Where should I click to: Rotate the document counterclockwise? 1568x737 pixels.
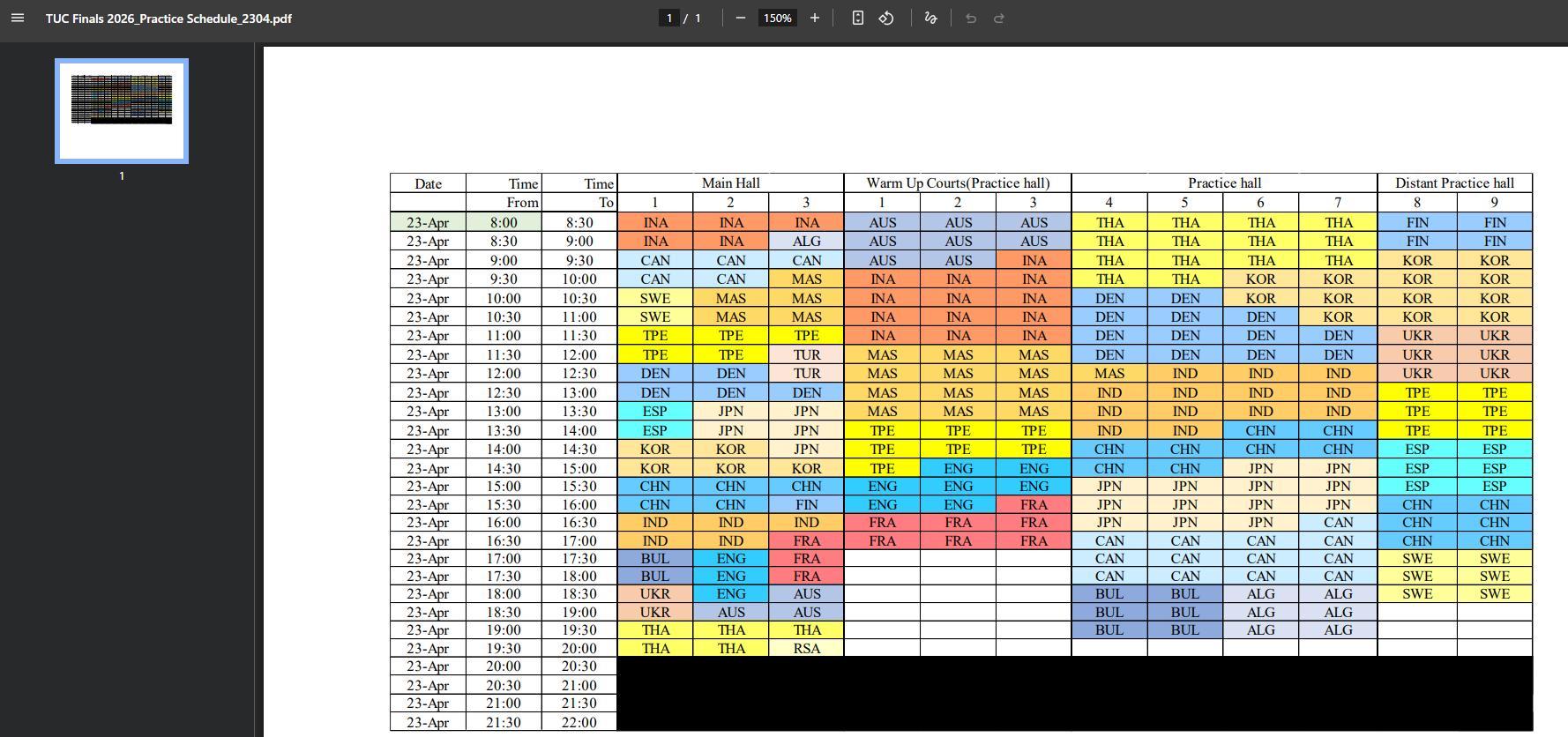pos(886,18)
